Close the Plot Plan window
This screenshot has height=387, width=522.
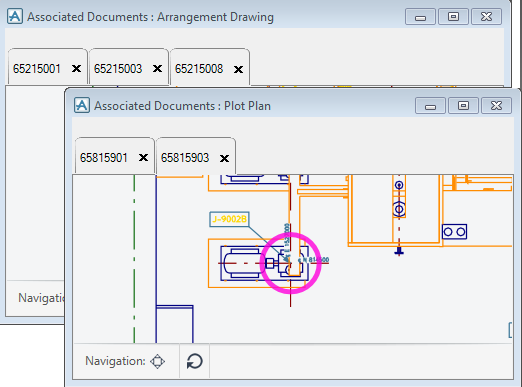496,106
